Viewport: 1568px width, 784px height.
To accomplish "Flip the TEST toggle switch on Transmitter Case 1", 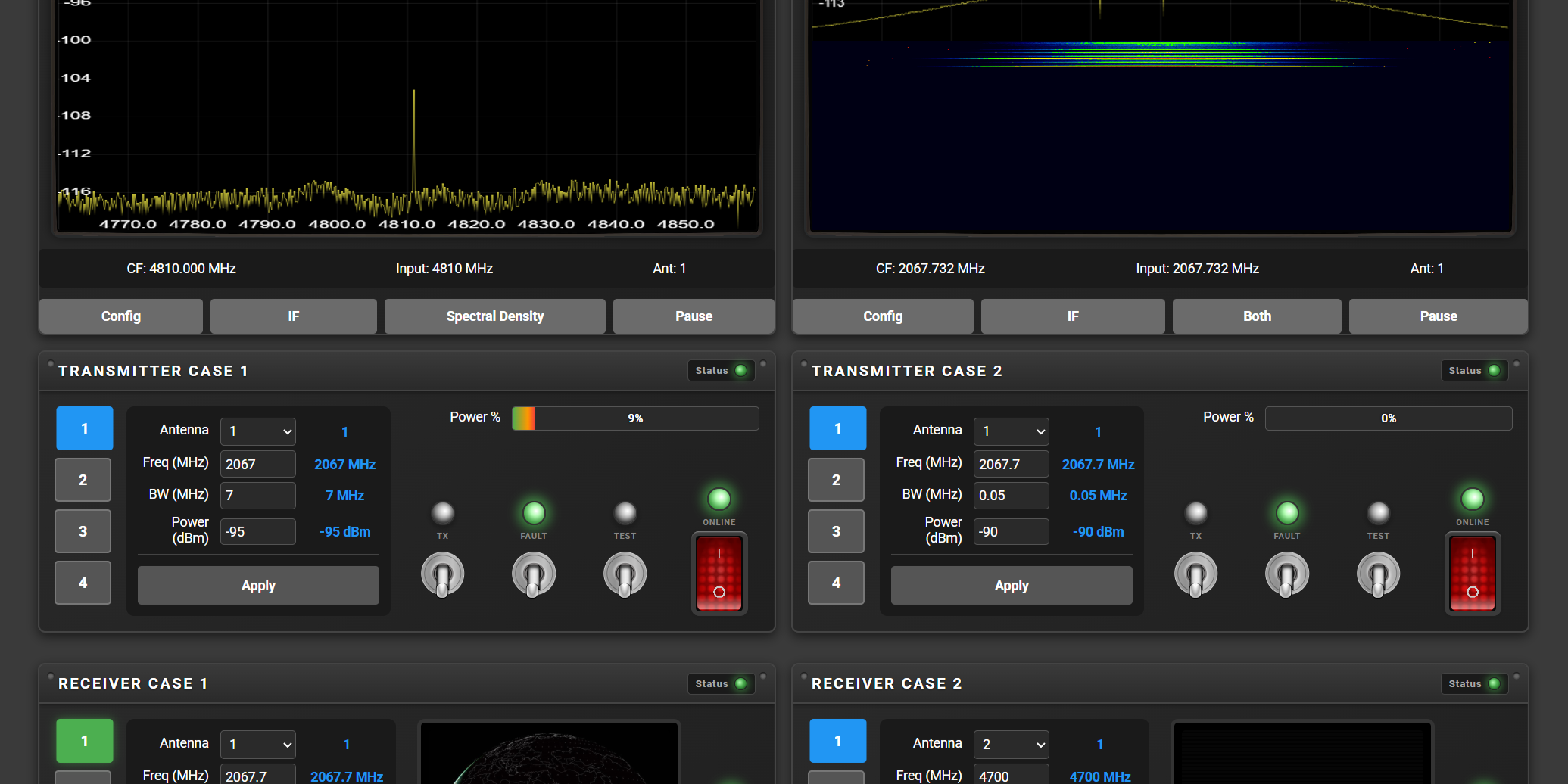I will [x=625, y=574].
